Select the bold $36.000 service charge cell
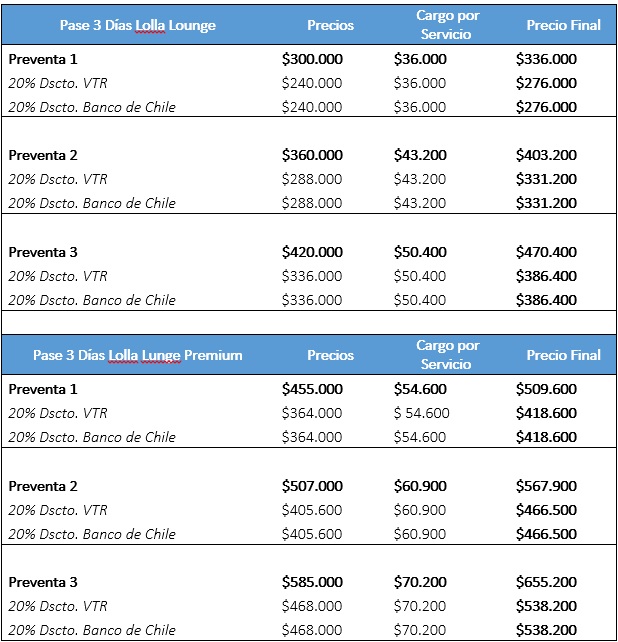618x642 pixels. (420, 59)
